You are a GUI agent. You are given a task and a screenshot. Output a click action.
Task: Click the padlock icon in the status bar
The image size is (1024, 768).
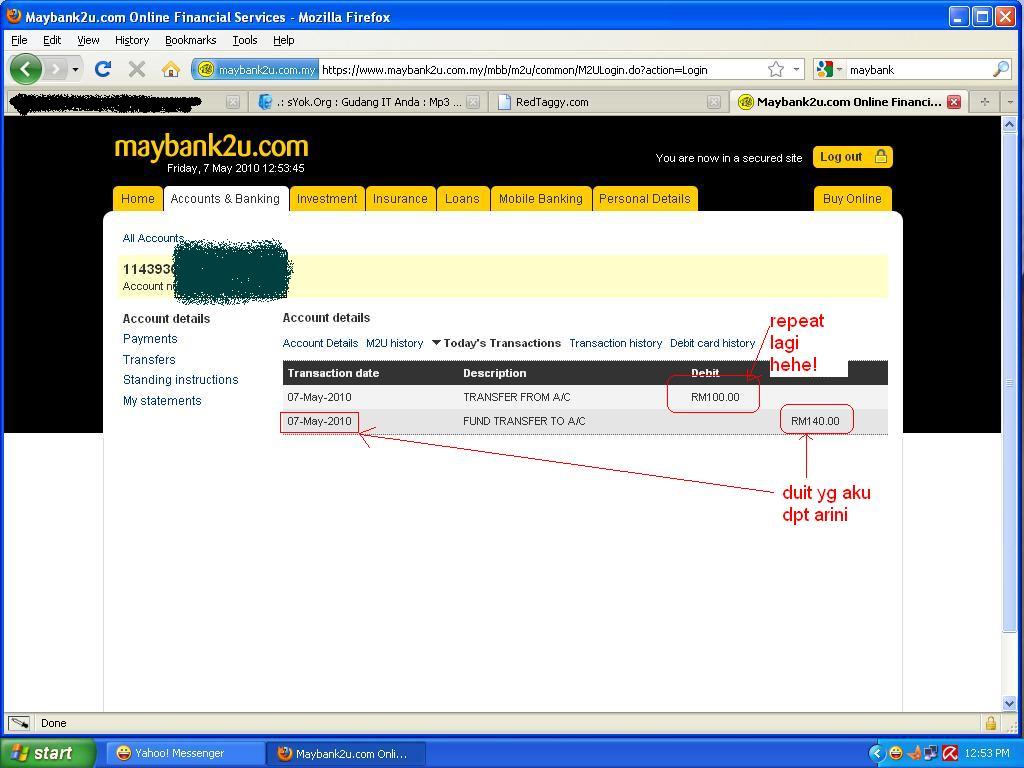[991, 723]
